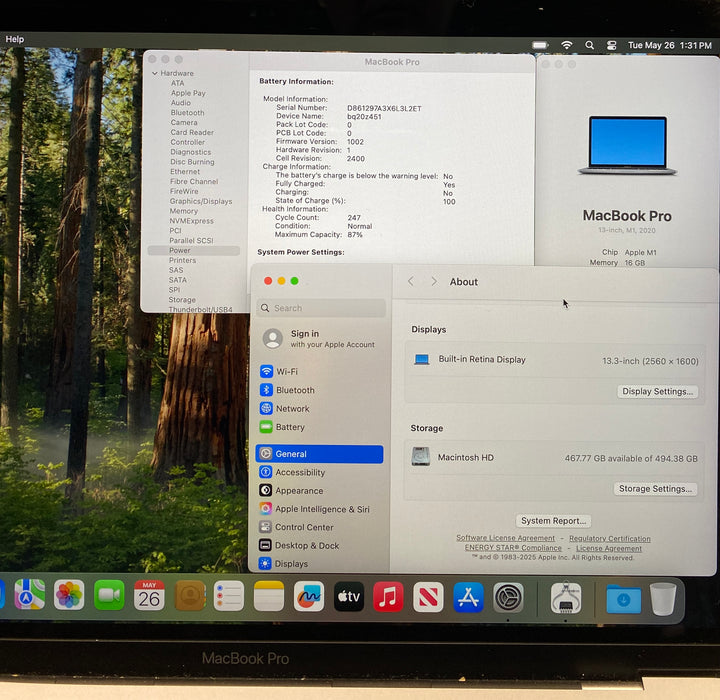Open License Agreement link

(609, 548)
